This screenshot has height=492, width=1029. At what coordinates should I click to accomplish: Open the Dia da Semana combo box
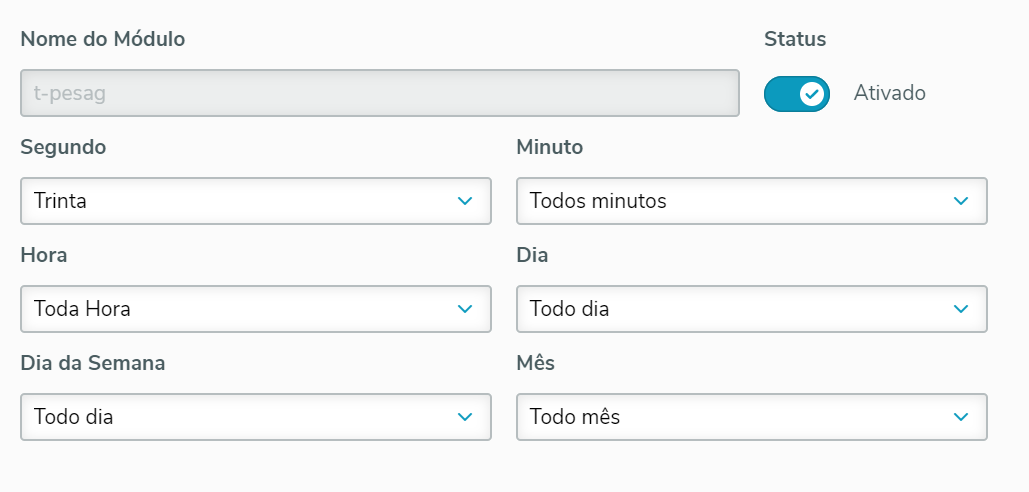point(255,417)
